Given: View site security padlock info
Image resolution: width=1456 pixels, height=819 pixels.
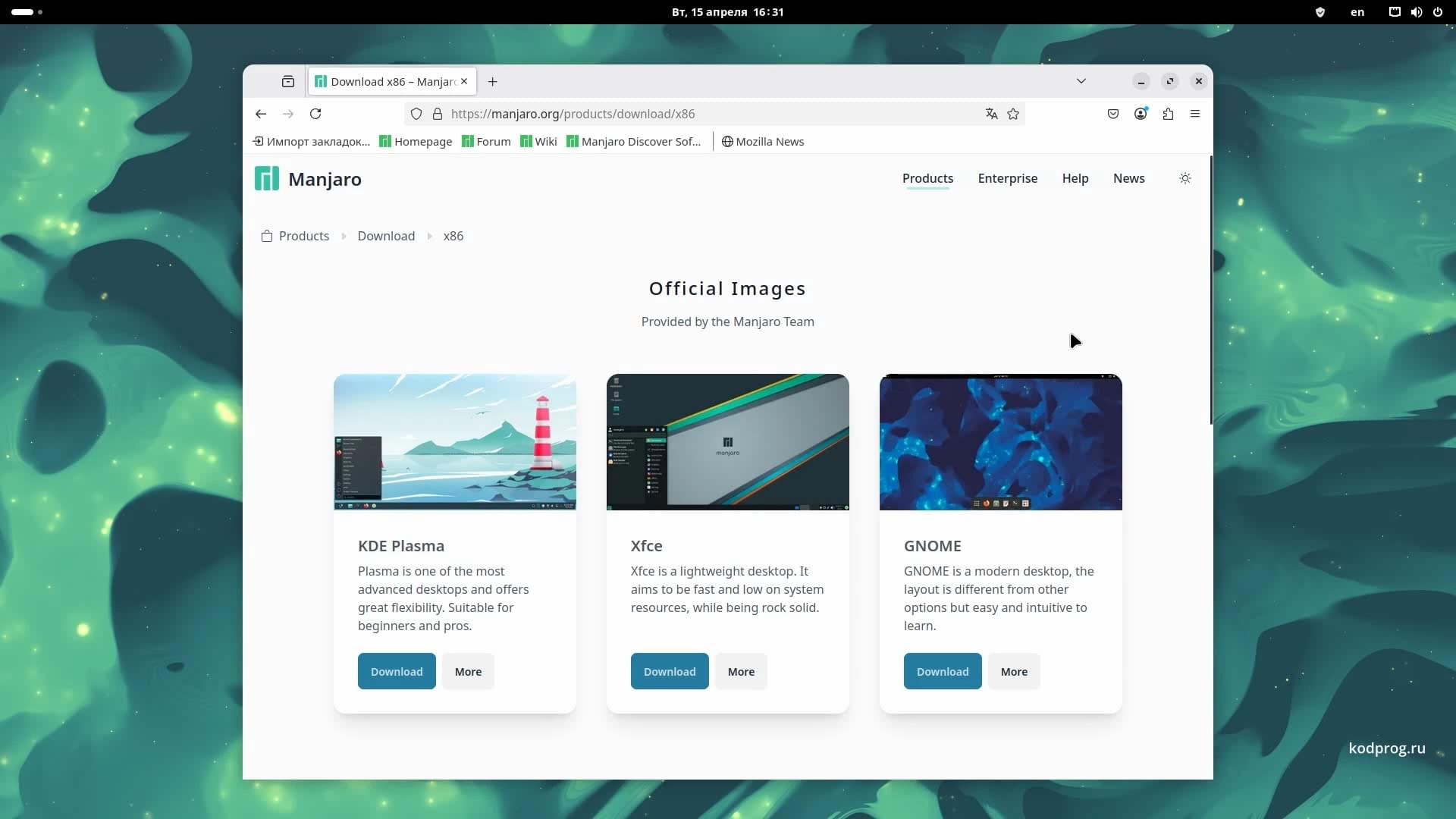Looking at the screenshot, I should [438, 114].
